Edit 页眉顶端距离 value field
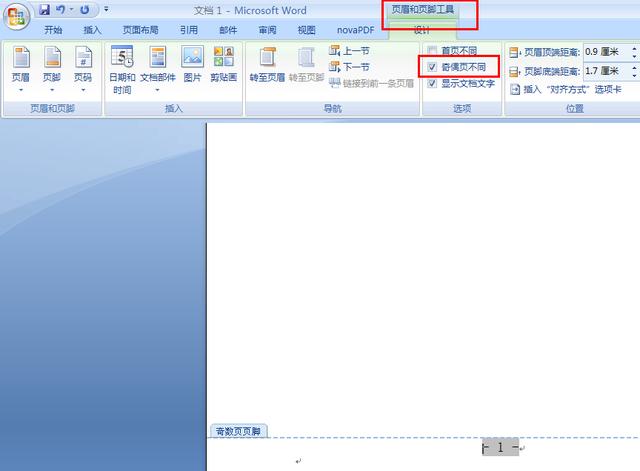640x471 pixels. click(x=607, y=52)
